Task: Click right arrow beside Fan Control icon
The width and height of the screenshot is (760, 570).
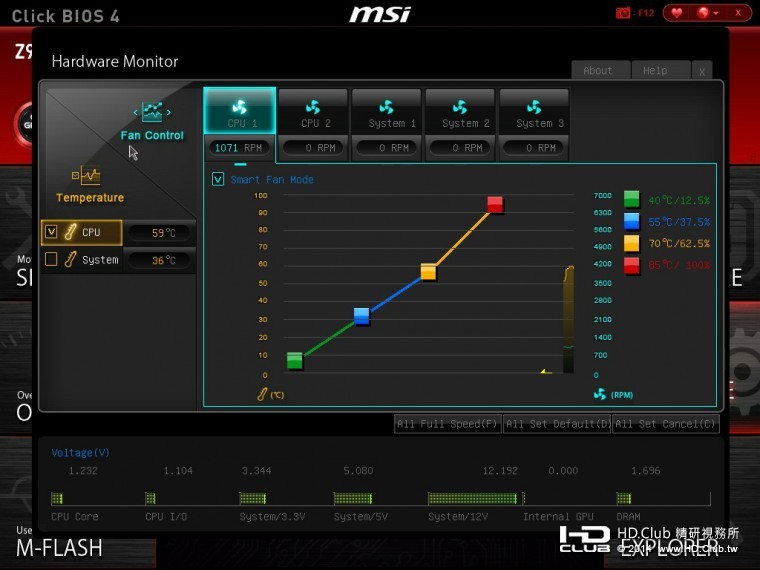Action: click(169, 112)
